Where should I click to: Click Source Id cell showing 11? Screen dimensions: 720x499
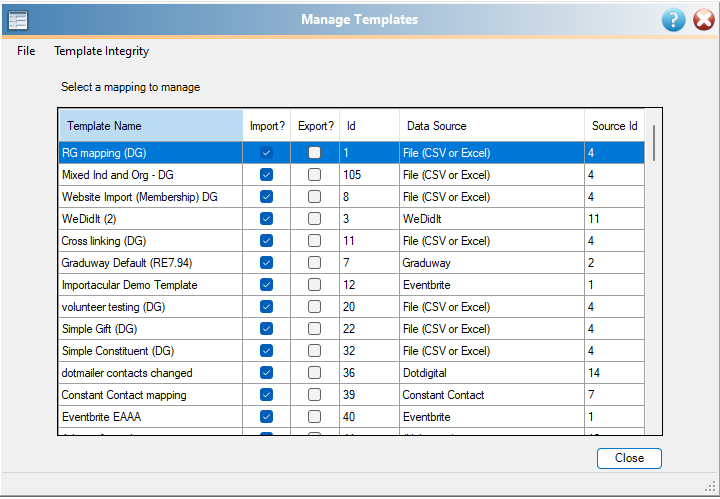tap(614, 219)
